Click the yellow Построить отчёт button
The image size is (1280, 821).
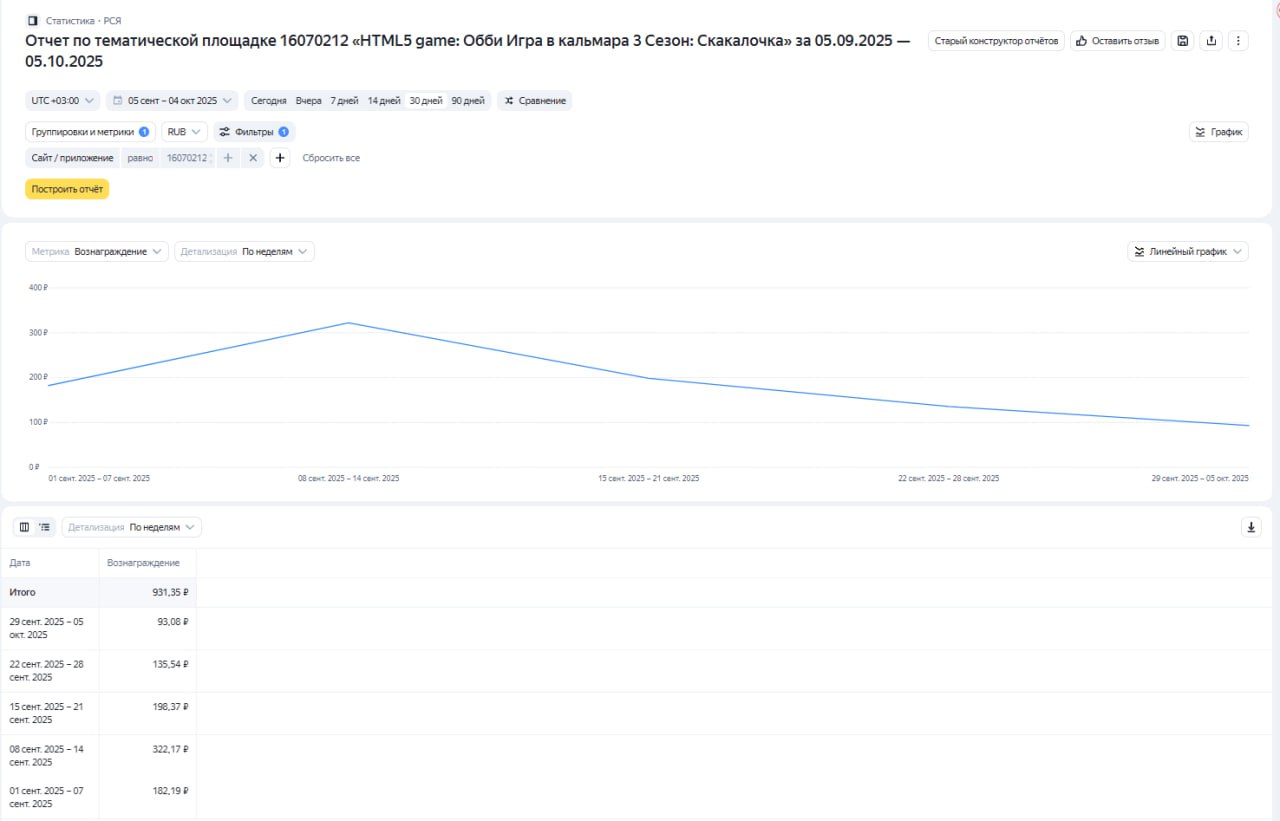pyautogui.click(x=67, y=189)
